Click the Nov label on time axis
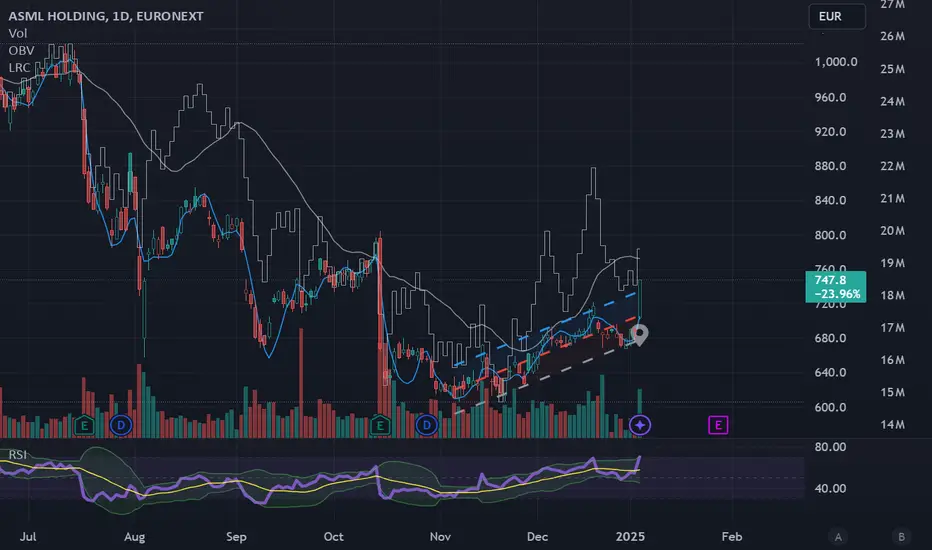Image resolution: width=932 pixels, height=550 pixels. (440, 536)
